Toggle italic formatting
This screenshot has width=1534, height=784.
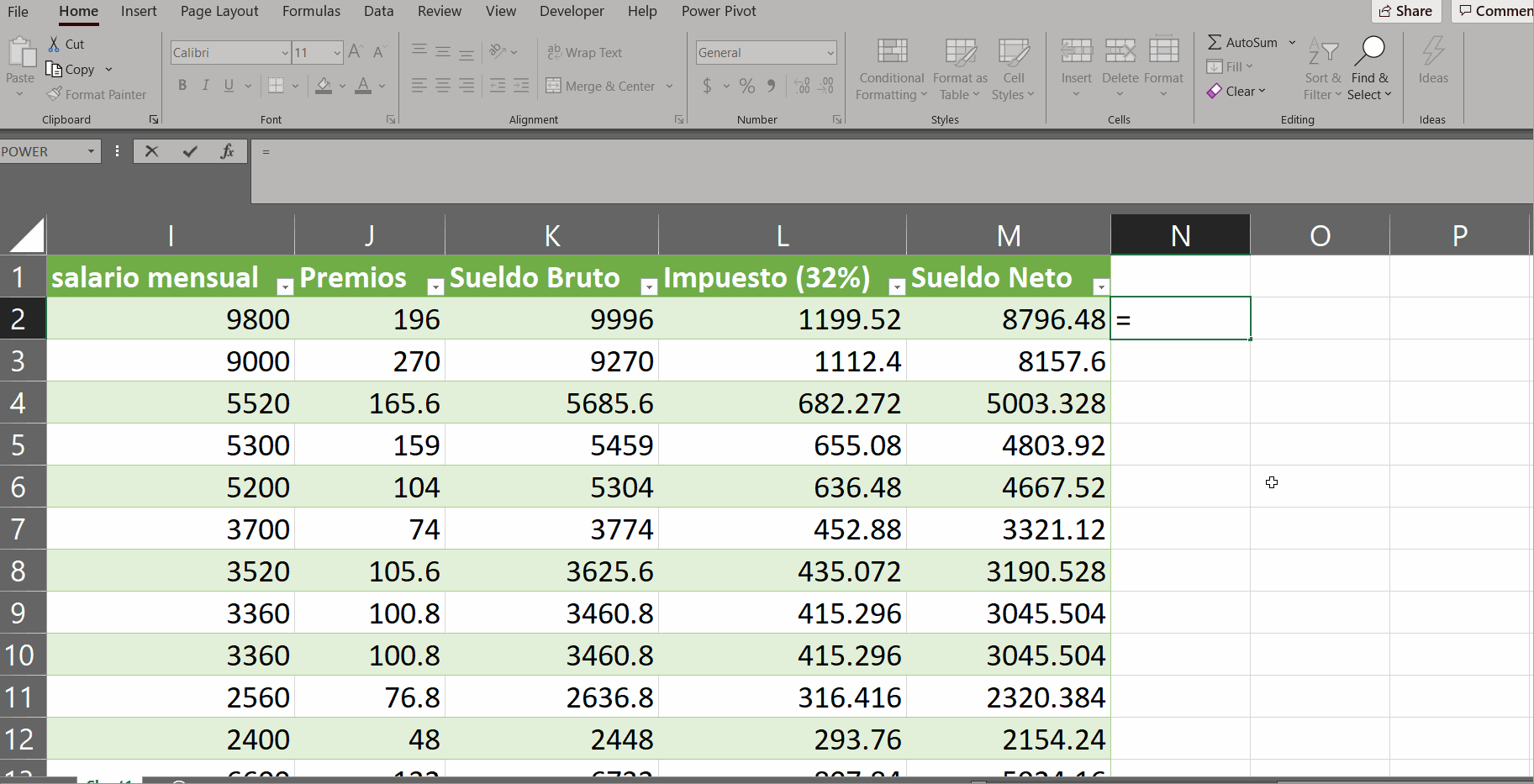(x=205, y=85)
